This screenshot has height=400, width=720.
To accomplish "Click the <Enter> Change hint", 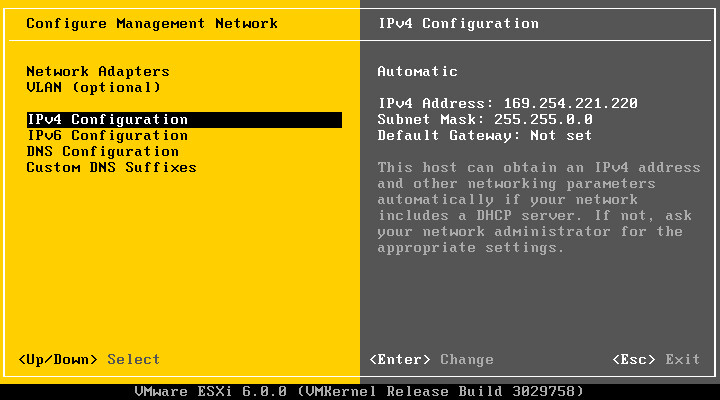I will pyautogui.click(x=431, y=359).
